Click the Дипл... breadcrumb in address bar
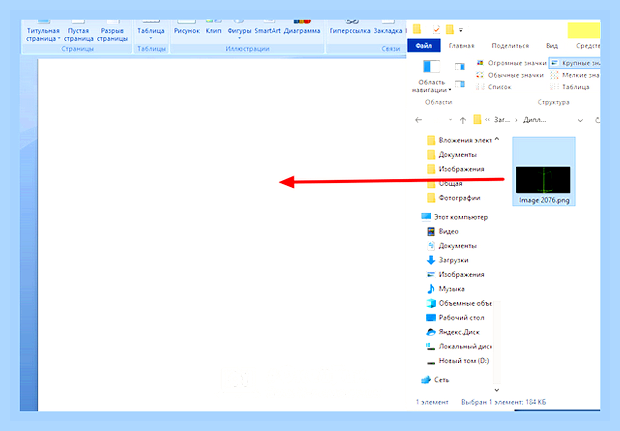Viewport: 620px width, 431px height. (535, 120)
